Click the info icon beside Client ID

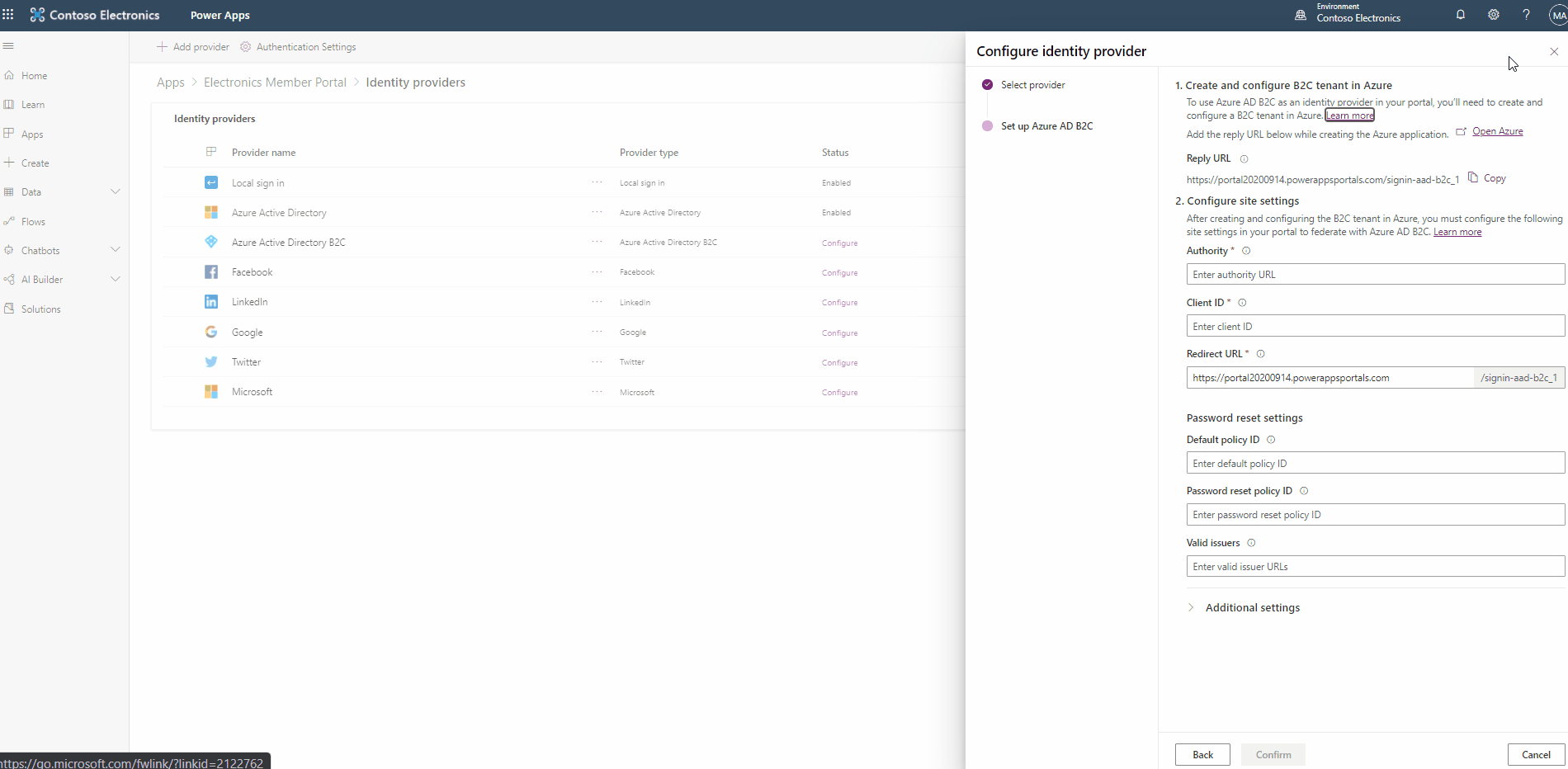[x=1242, y=303]
